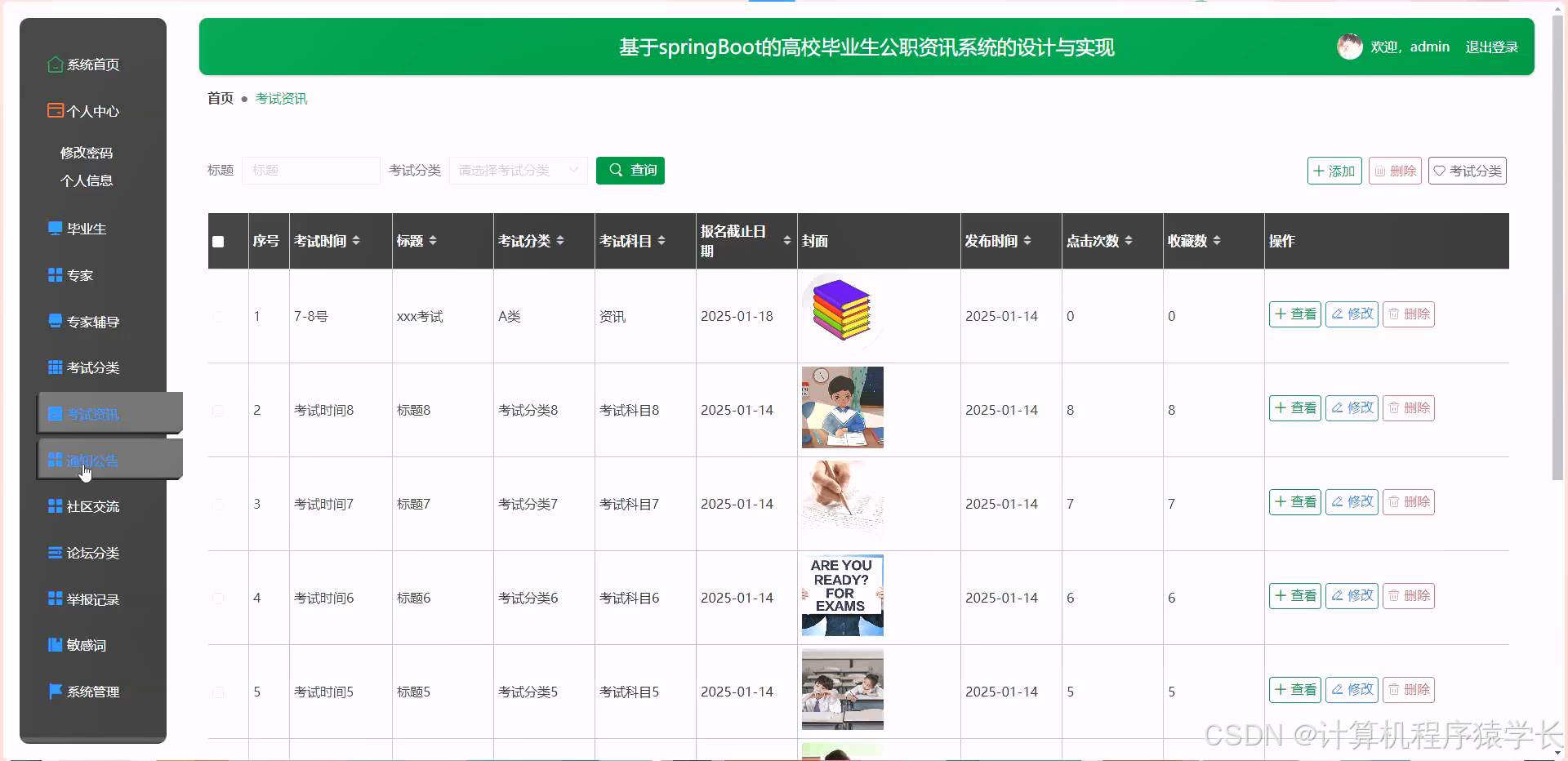Select the 系统首页 home icon in sidebar

(55, 64)
